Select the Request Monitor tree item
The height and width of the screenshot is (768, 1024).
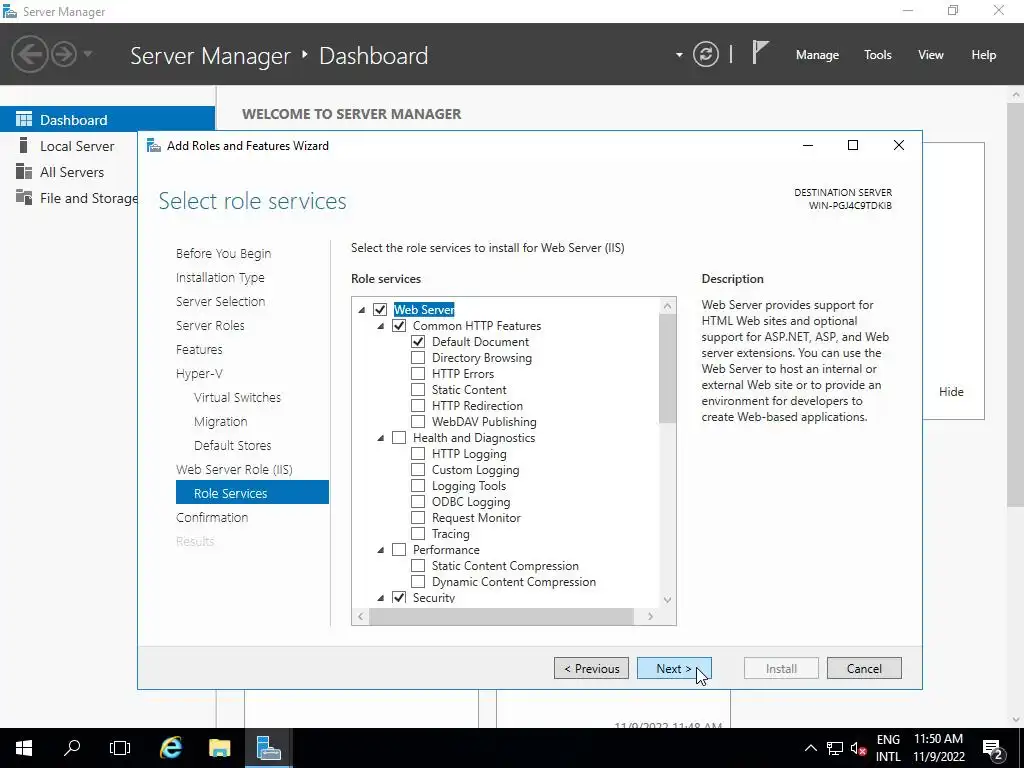coord(476,518)
